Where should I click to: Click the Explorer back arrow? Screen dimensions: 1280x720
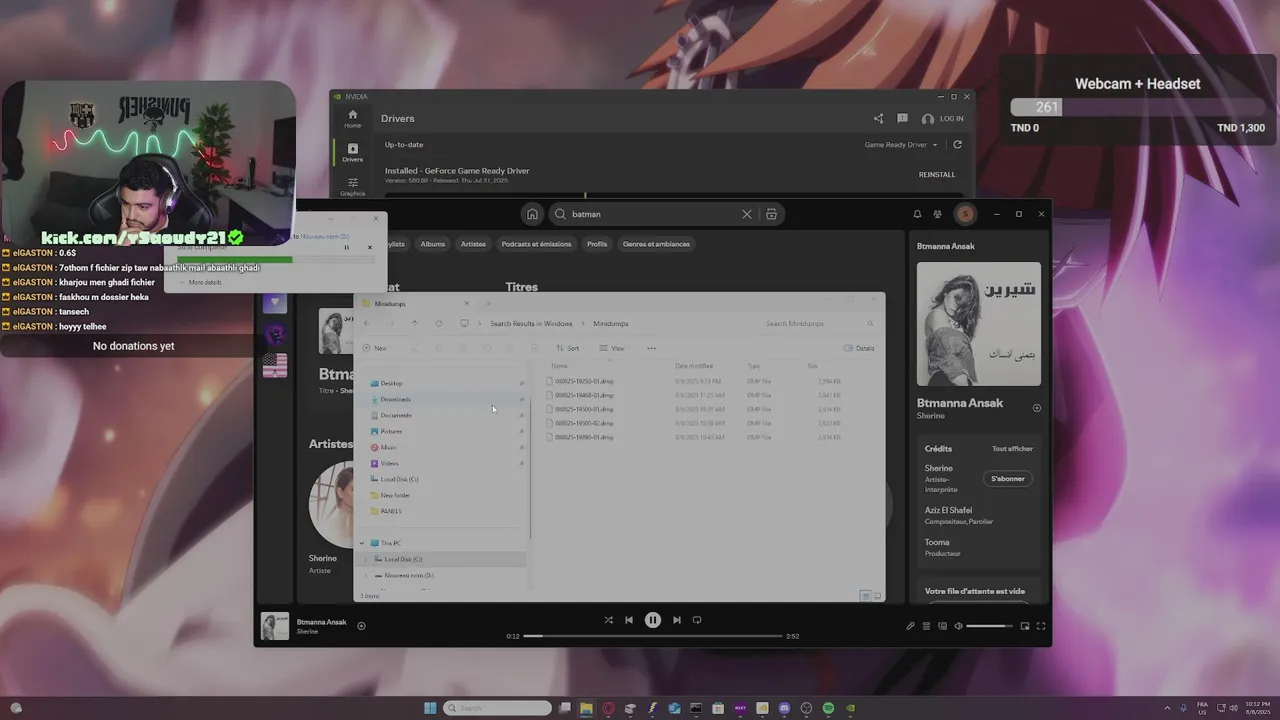(367, 323)
